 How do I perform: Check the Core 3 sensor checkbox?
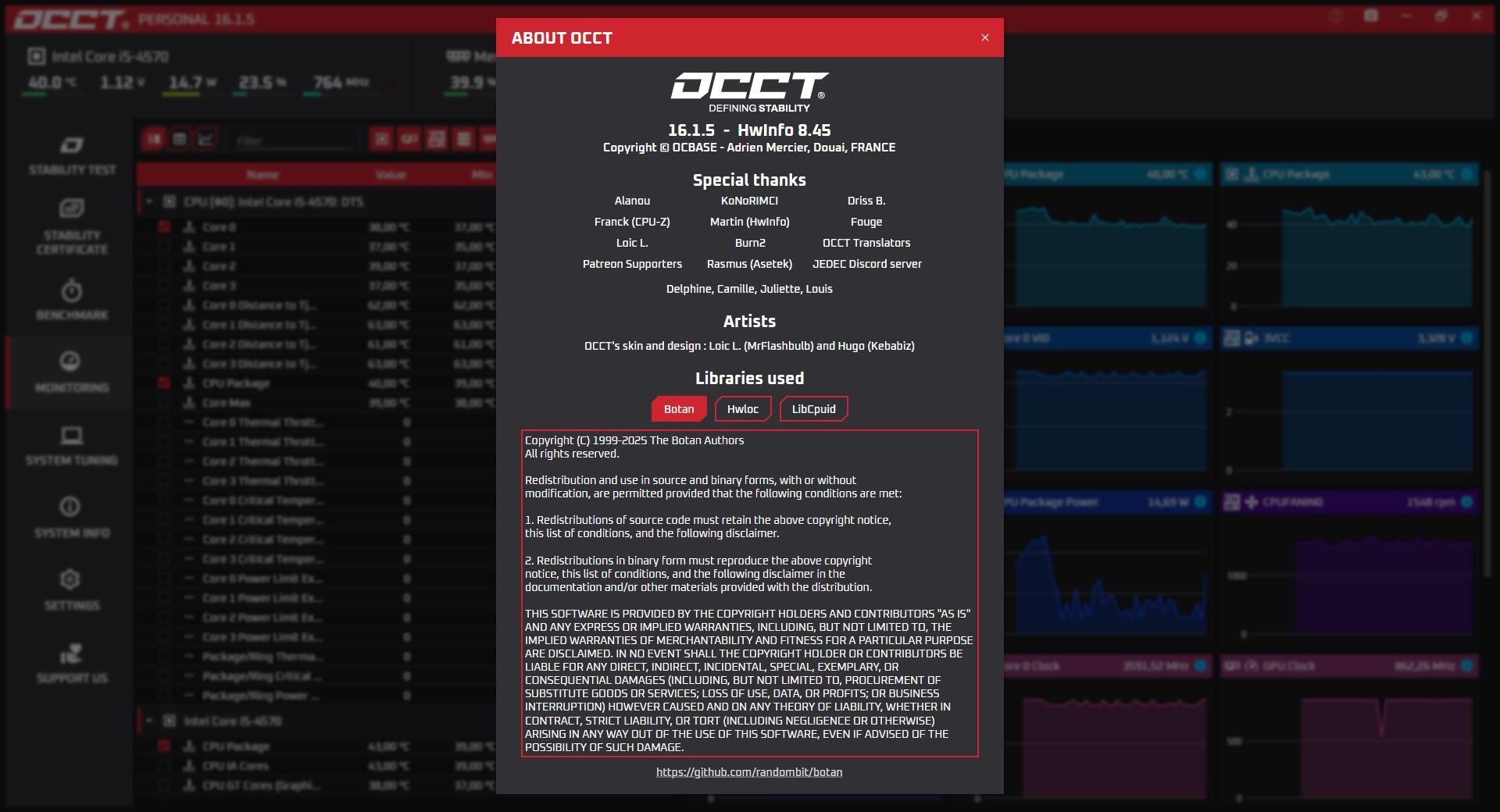(x=164, y=286)
